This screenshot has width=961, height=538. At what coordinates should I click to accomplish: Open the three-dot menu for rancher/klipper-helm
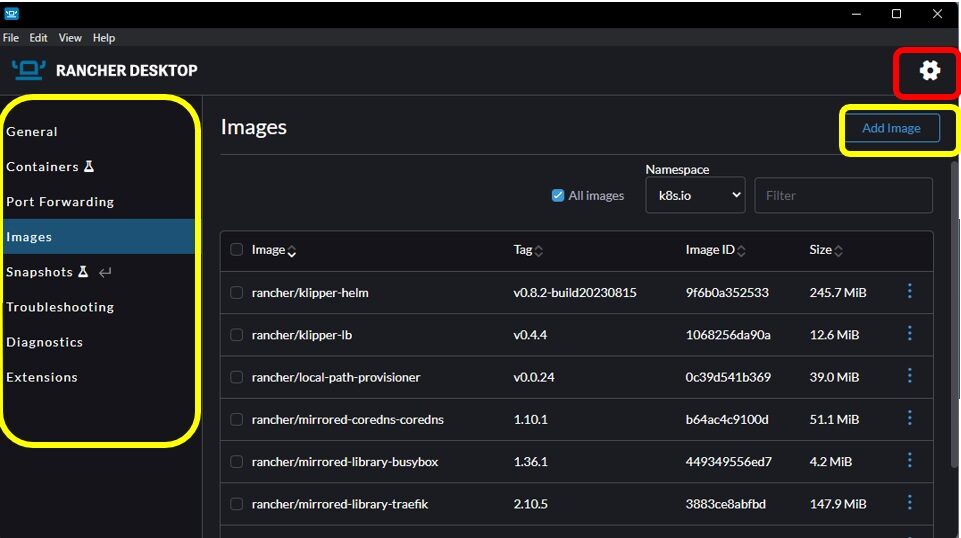coord(909,291)
